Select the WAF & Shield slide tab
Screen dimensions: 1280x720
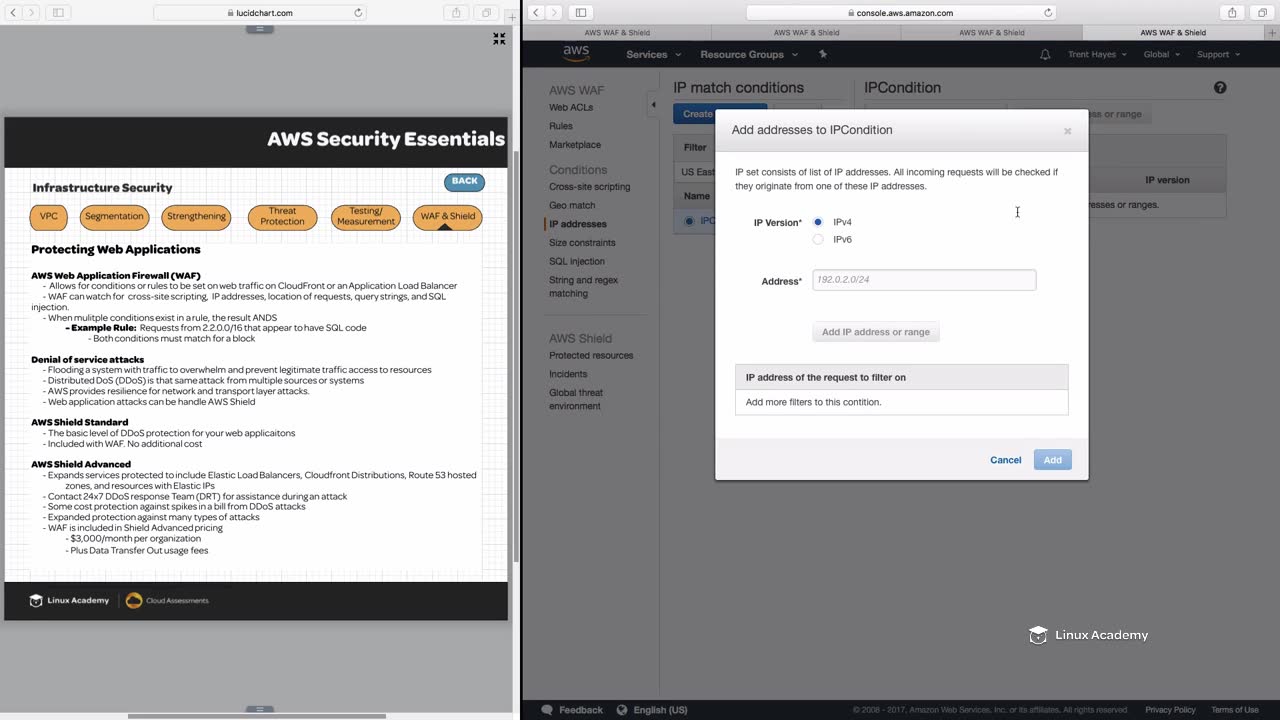[447, 216]
